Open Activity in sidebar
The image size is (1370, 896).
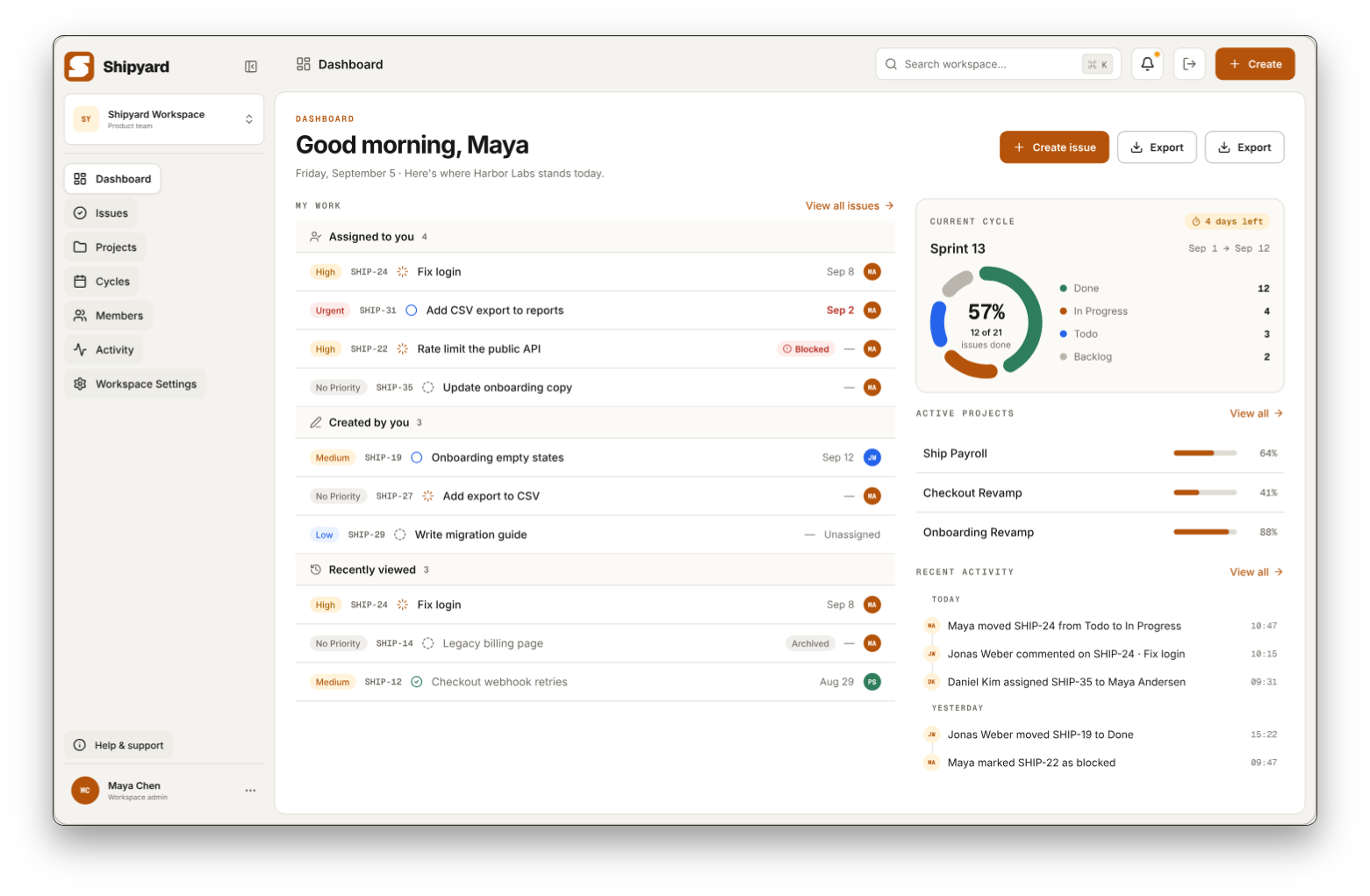[104, 350]
